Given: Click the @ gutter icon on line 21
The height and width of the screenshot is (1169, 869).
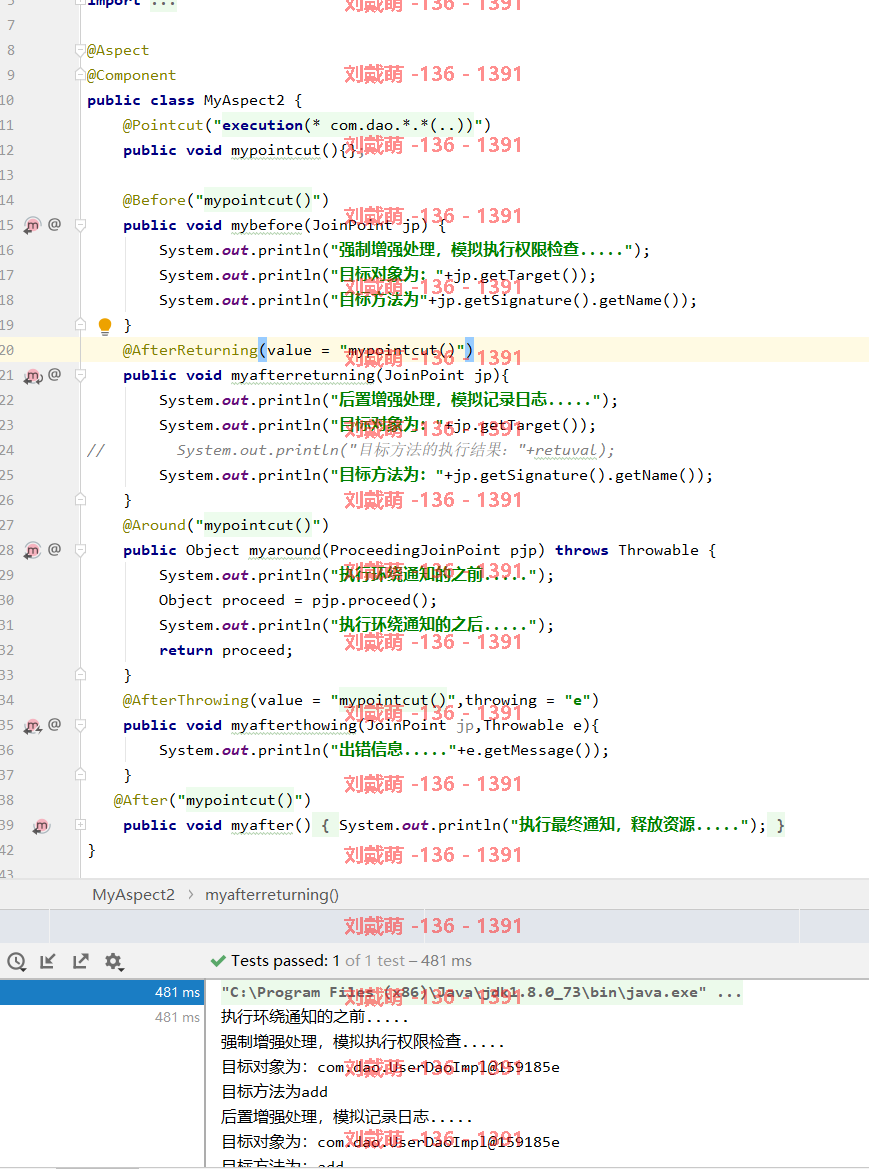Looking at the screenshot, I should point(54,375).
